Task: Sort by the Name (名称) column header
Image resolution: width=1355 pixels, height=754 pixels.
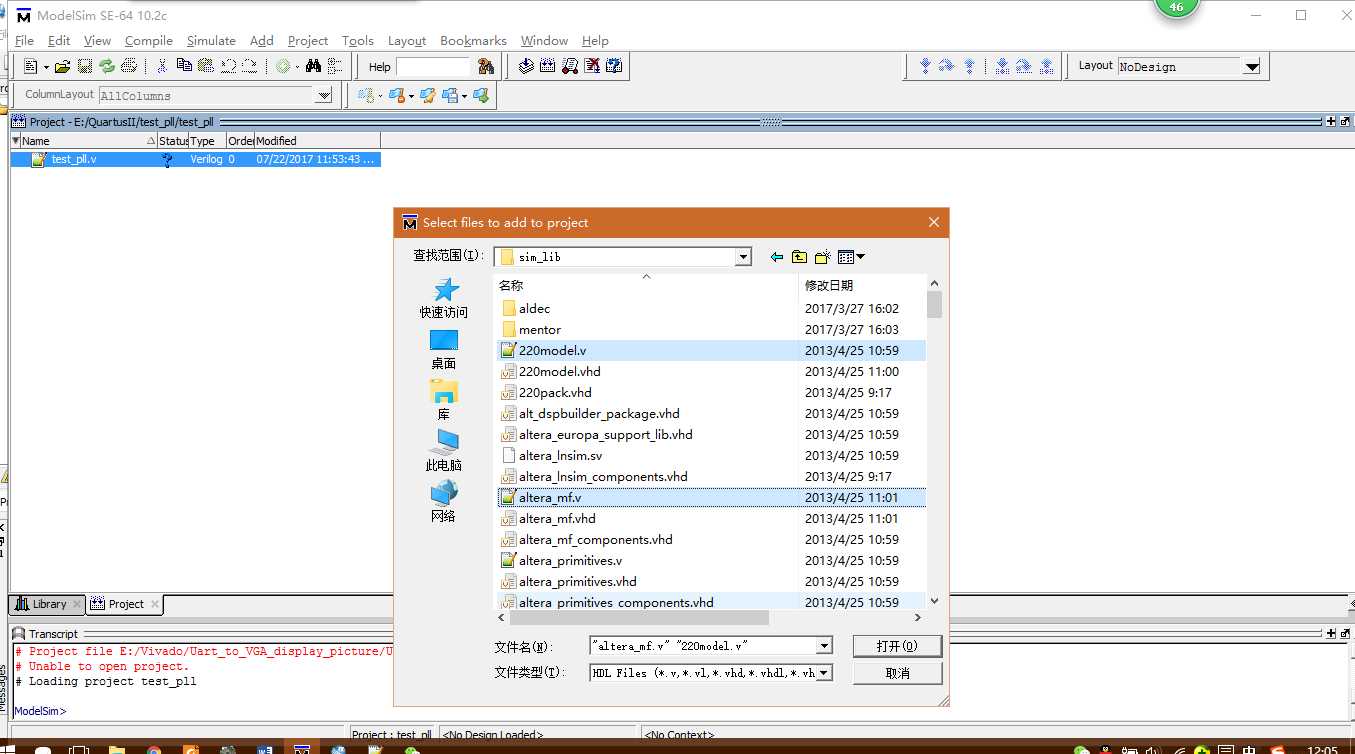Action: click(x=646, y=285)
